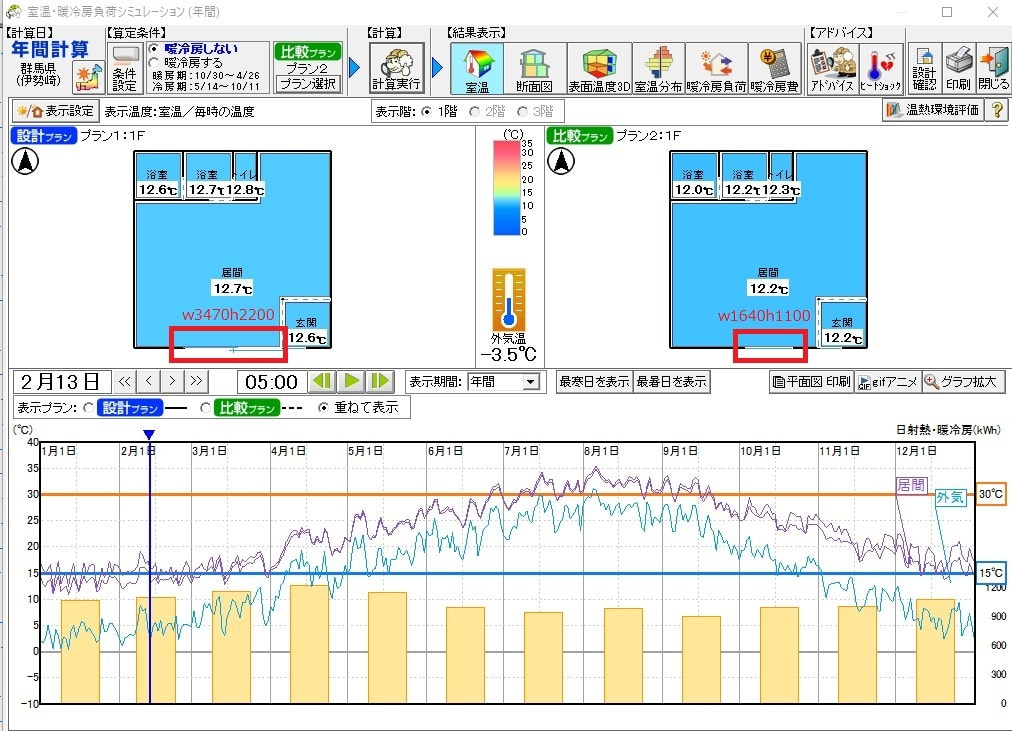
Task: Click the temperature color scale legend
Action: point(507,187)
